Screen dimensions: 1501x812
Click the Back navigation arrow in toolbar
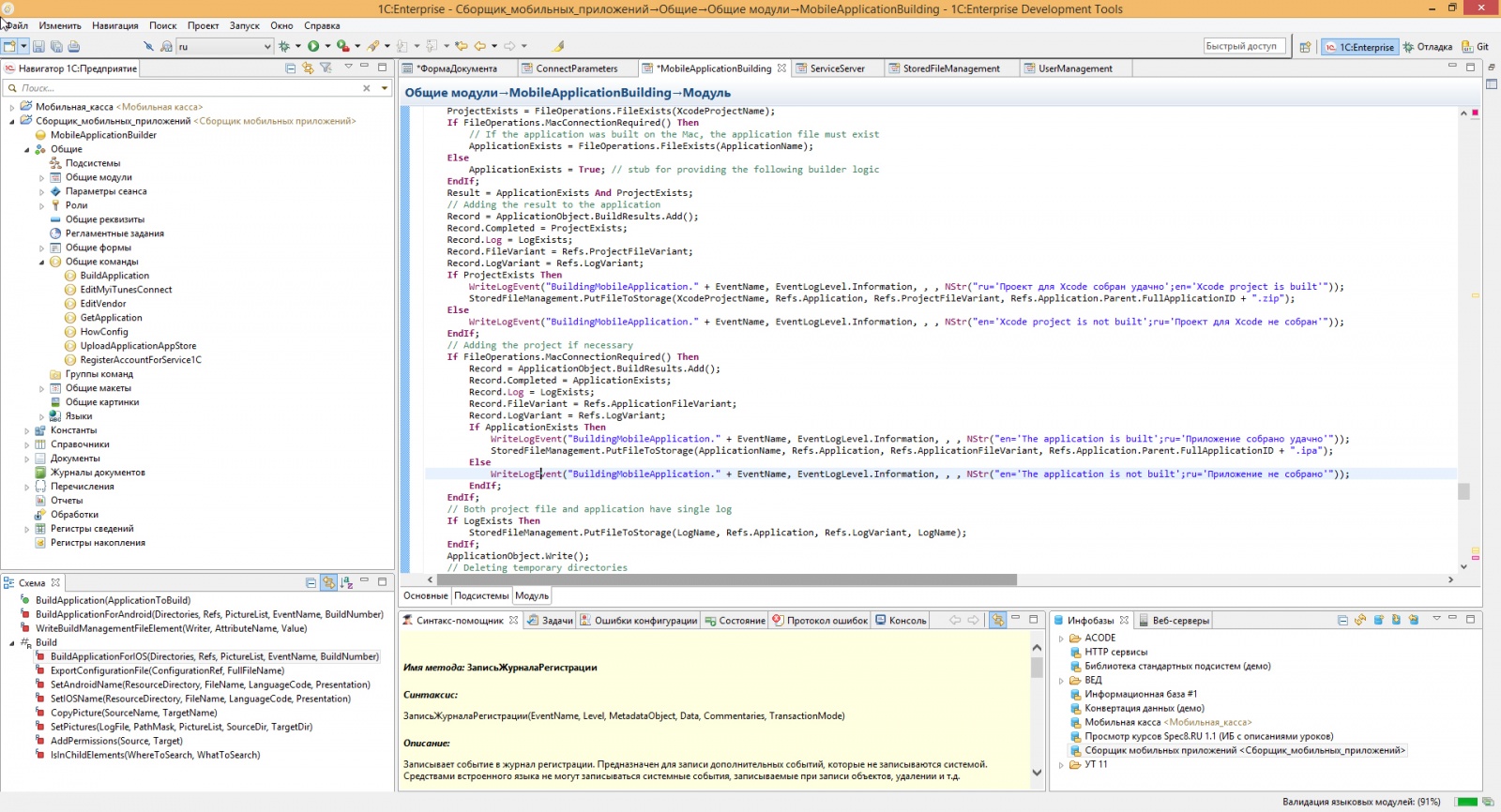pyautogui.click(x=479, y=46)
